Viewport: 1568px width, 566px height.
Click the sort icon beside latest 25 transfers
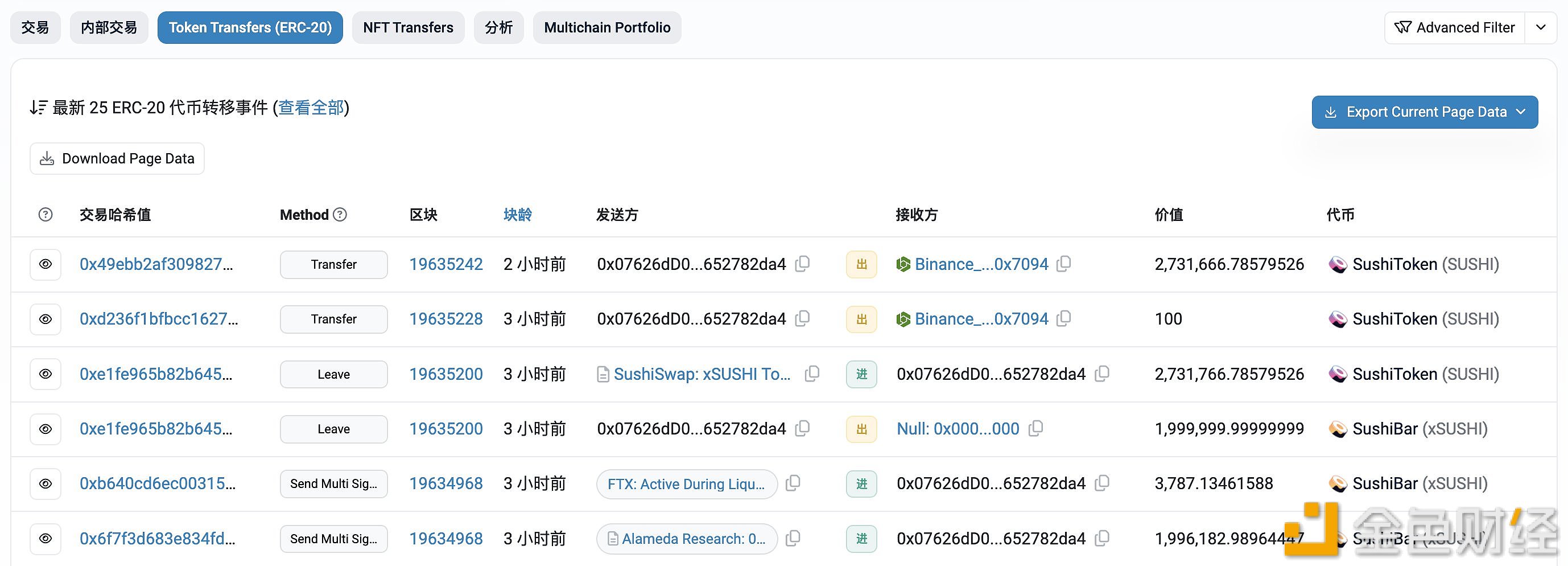[x=38, y=108]
